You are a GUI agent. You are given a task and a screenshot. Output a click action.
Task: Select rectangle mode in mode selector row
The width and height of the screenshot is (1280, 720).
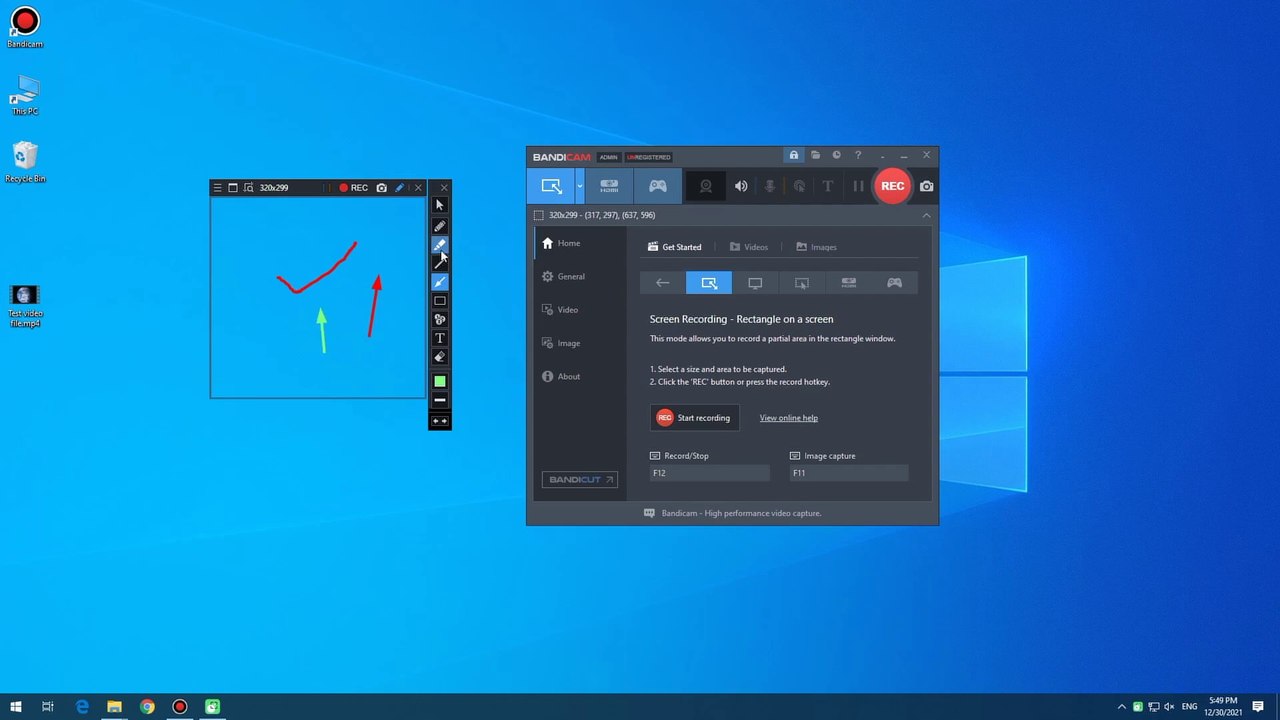tap(709, 283)
